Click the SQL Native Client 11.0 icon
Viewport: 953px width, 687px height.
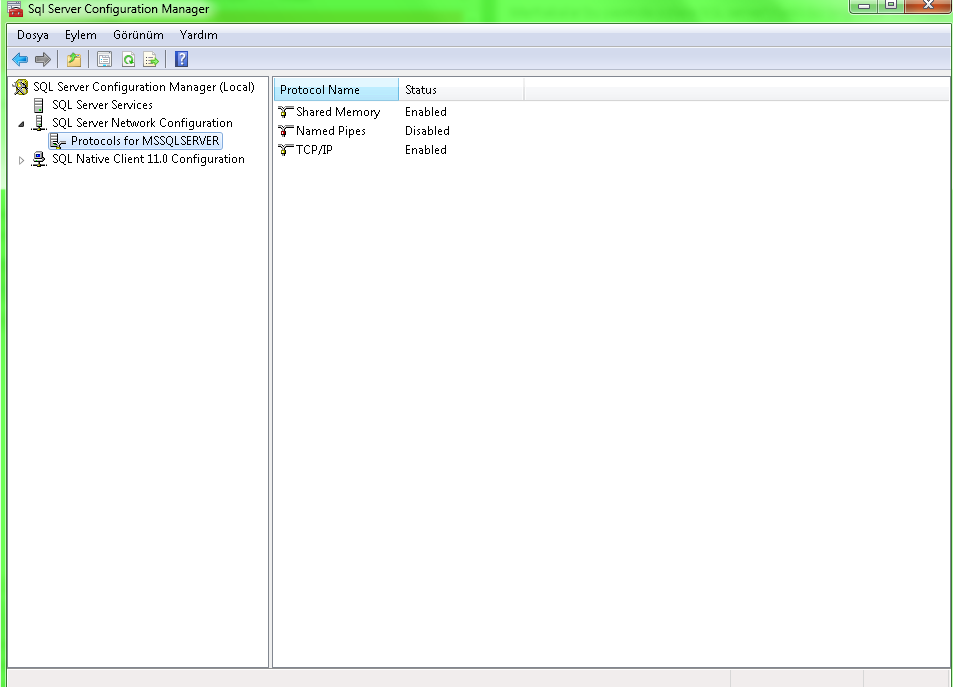point(39,159)
